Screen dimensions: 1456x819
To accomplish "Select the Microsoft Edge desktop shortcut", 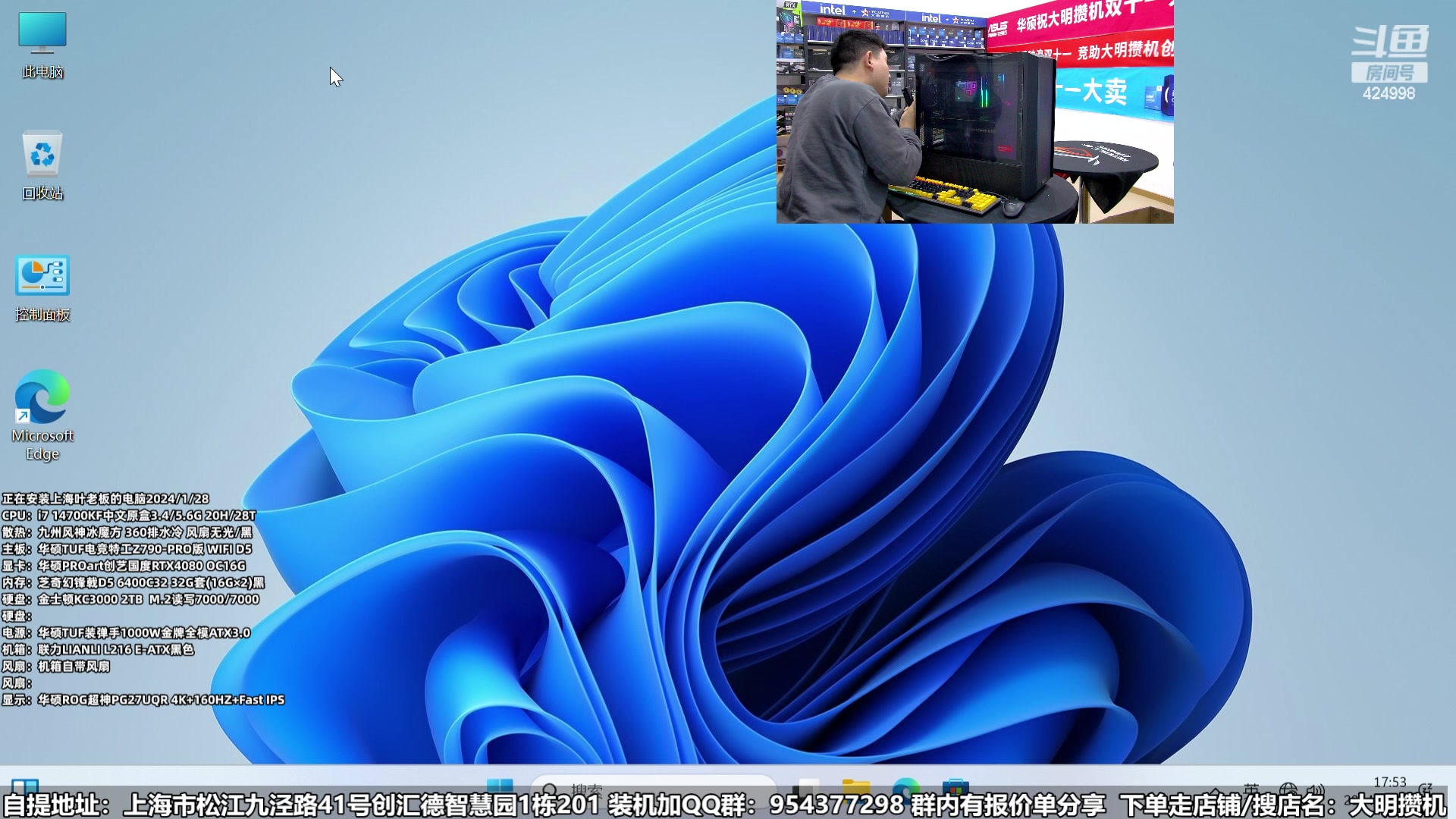I will click(42, 397).
